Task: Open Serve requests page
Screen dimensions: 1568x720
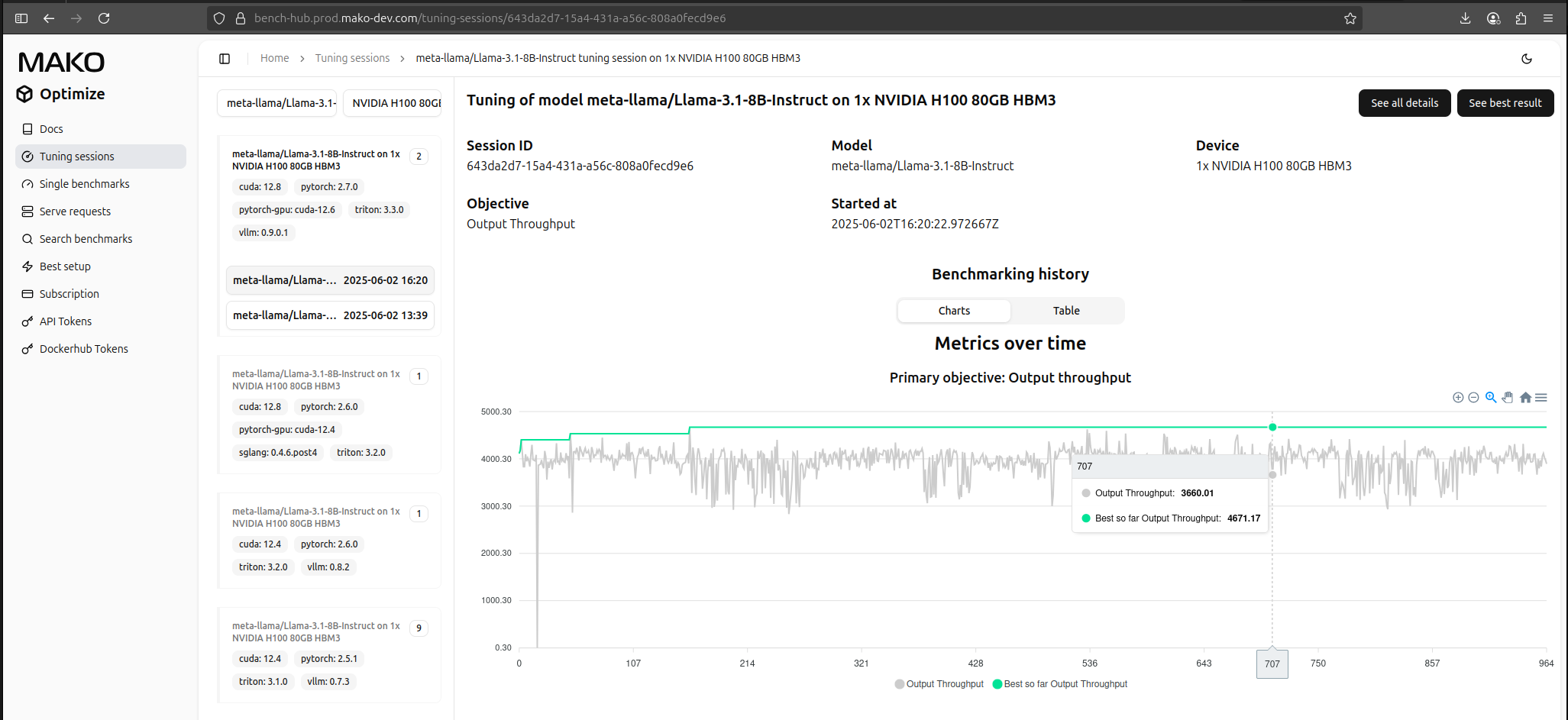Action: (x=101, y=211)
